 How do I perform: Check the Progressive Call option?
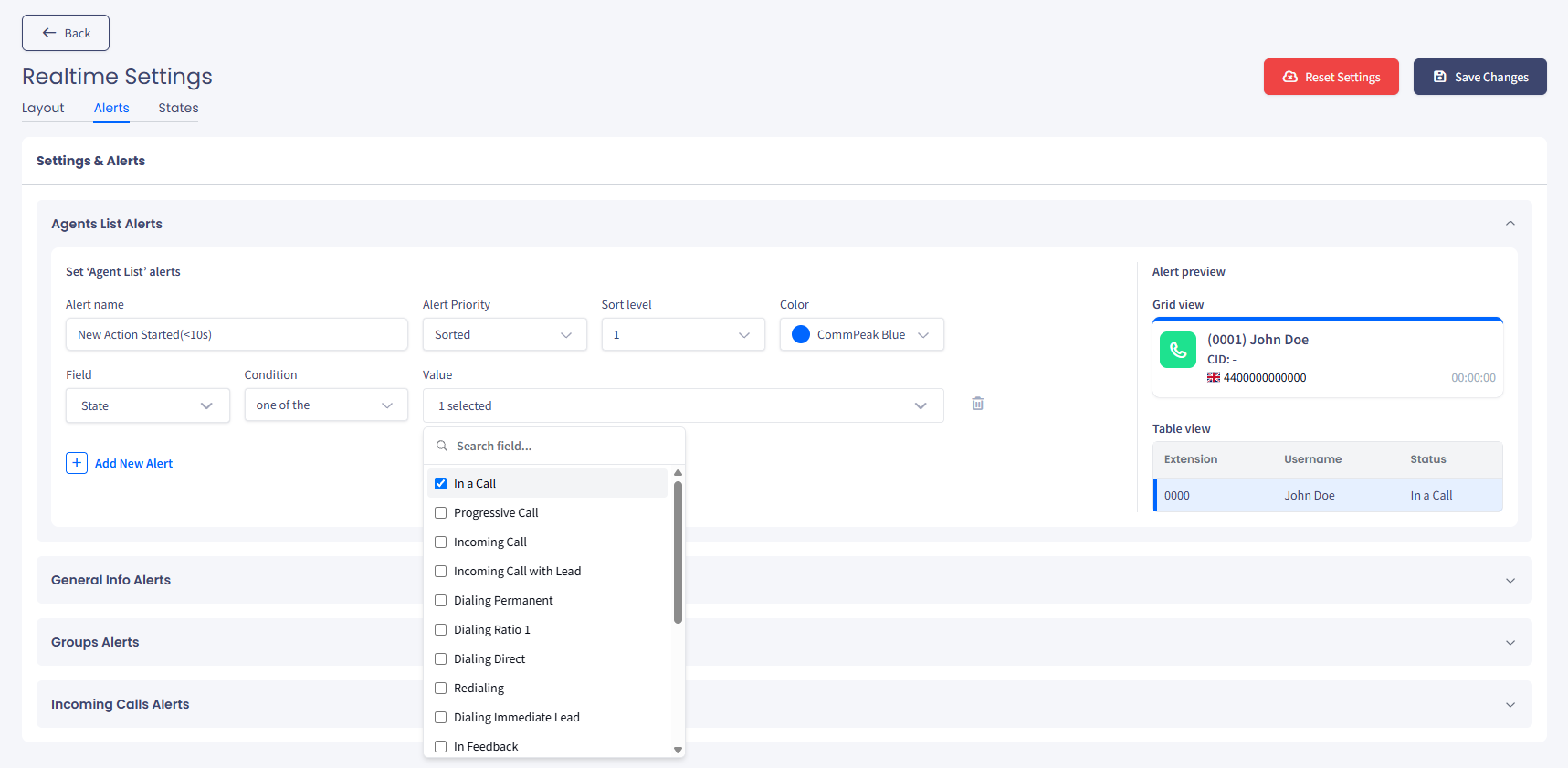coord(441,512)
